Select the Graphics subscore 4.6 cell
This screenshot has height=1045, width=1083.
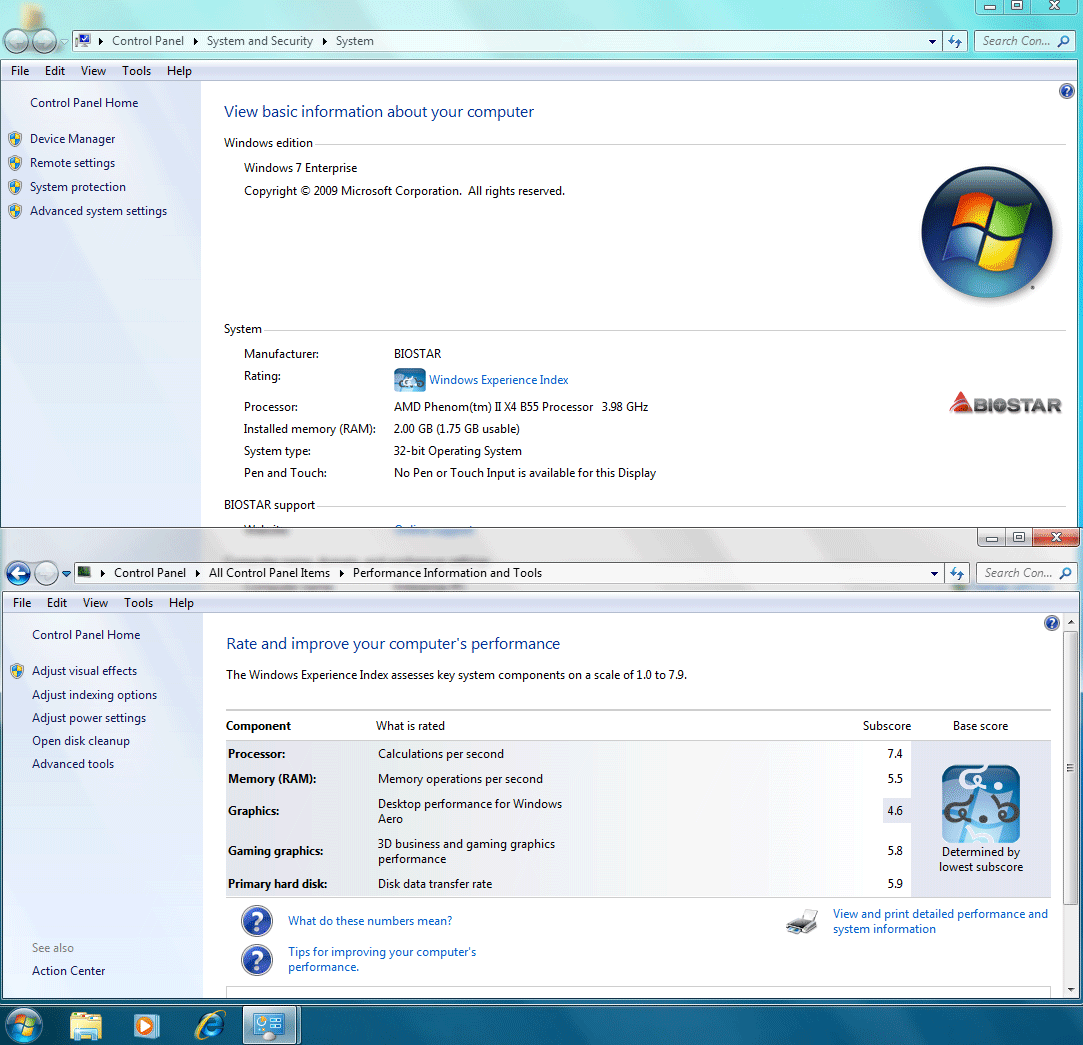(895, 811)
